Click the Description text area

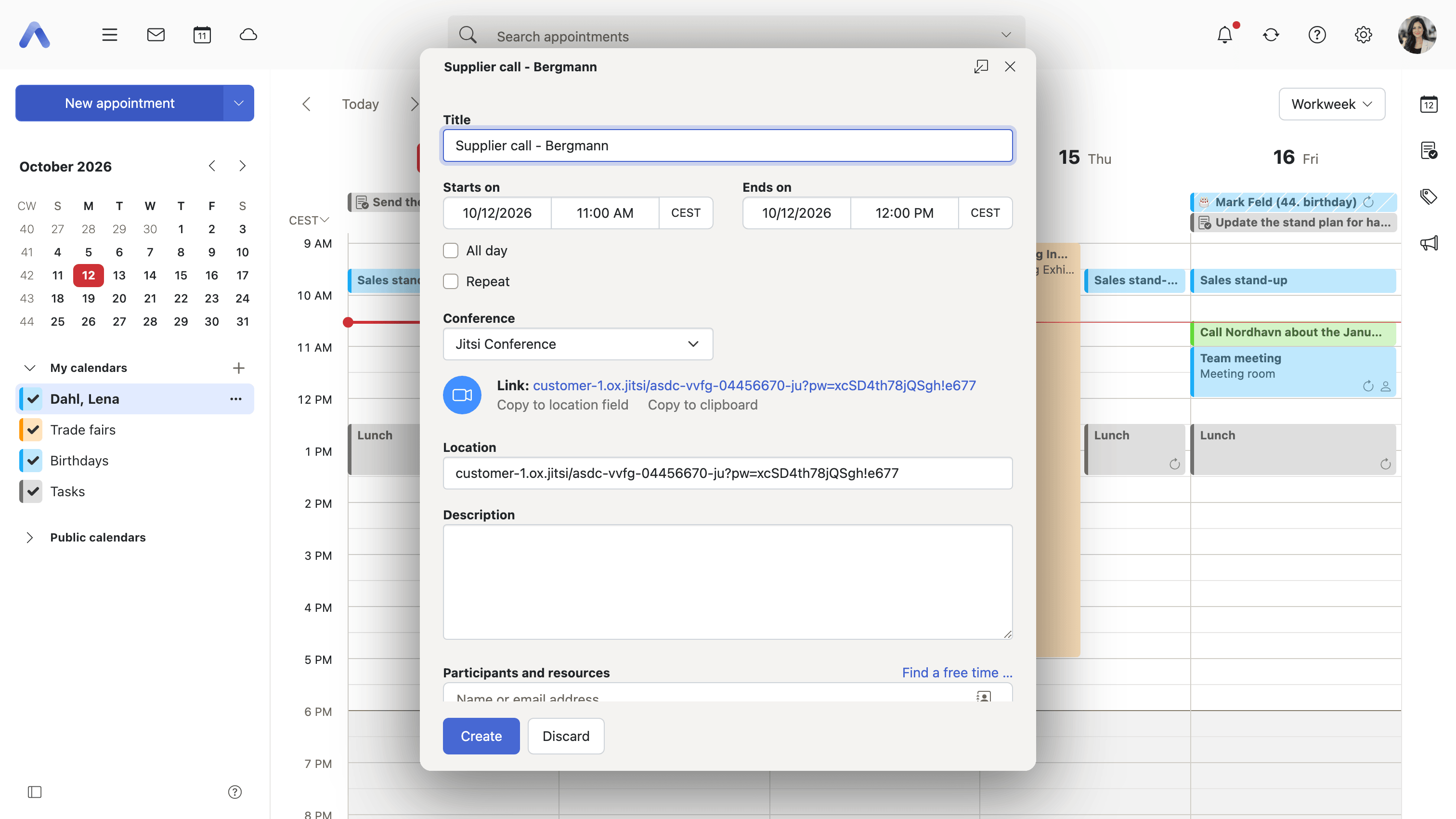(728, 582)
